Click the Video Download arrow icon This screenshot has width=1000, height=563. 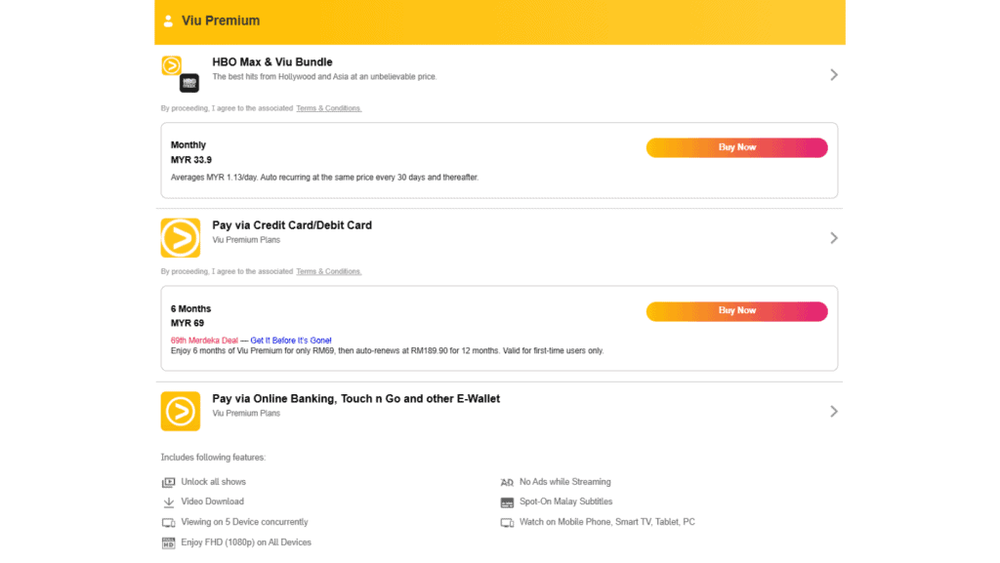tap(168, 502)
